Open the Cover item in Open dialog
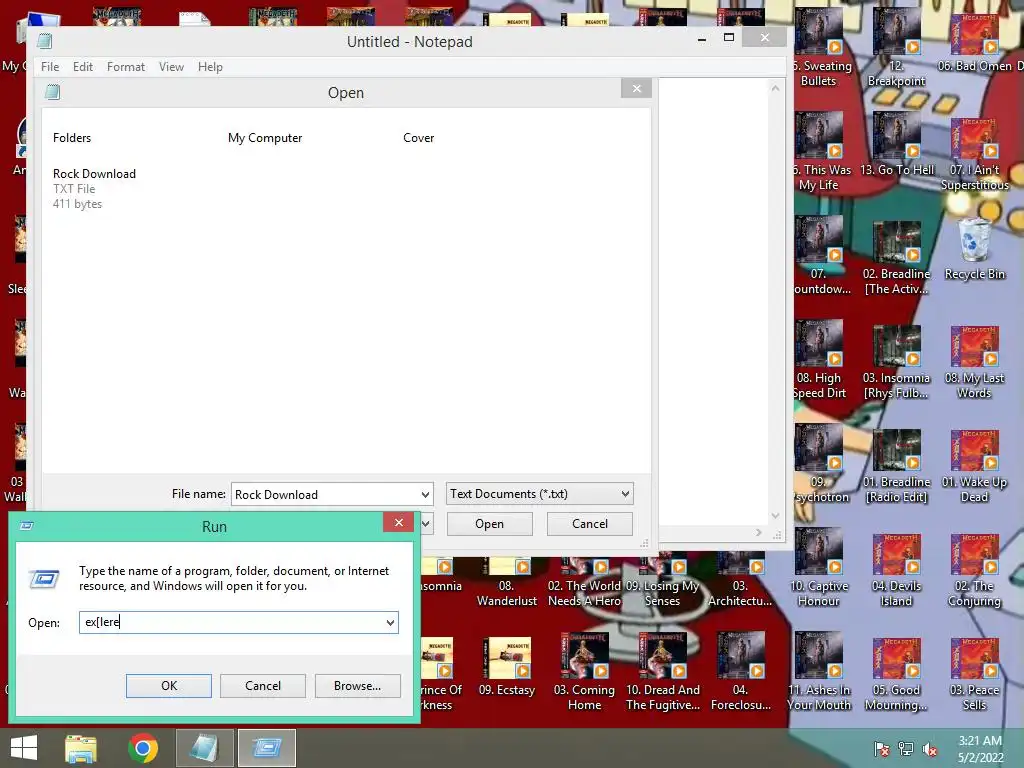The width and height of the screenshot is (1024, 768). 419,138
